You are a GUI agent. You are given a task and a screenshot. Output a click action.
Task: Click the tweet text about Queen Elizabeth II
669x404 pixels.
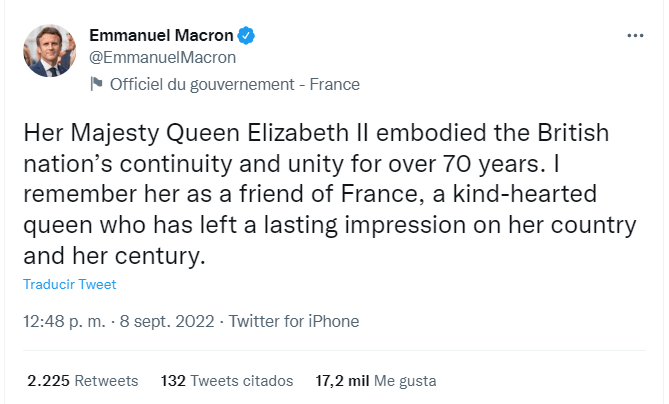[x=329, y=194]
